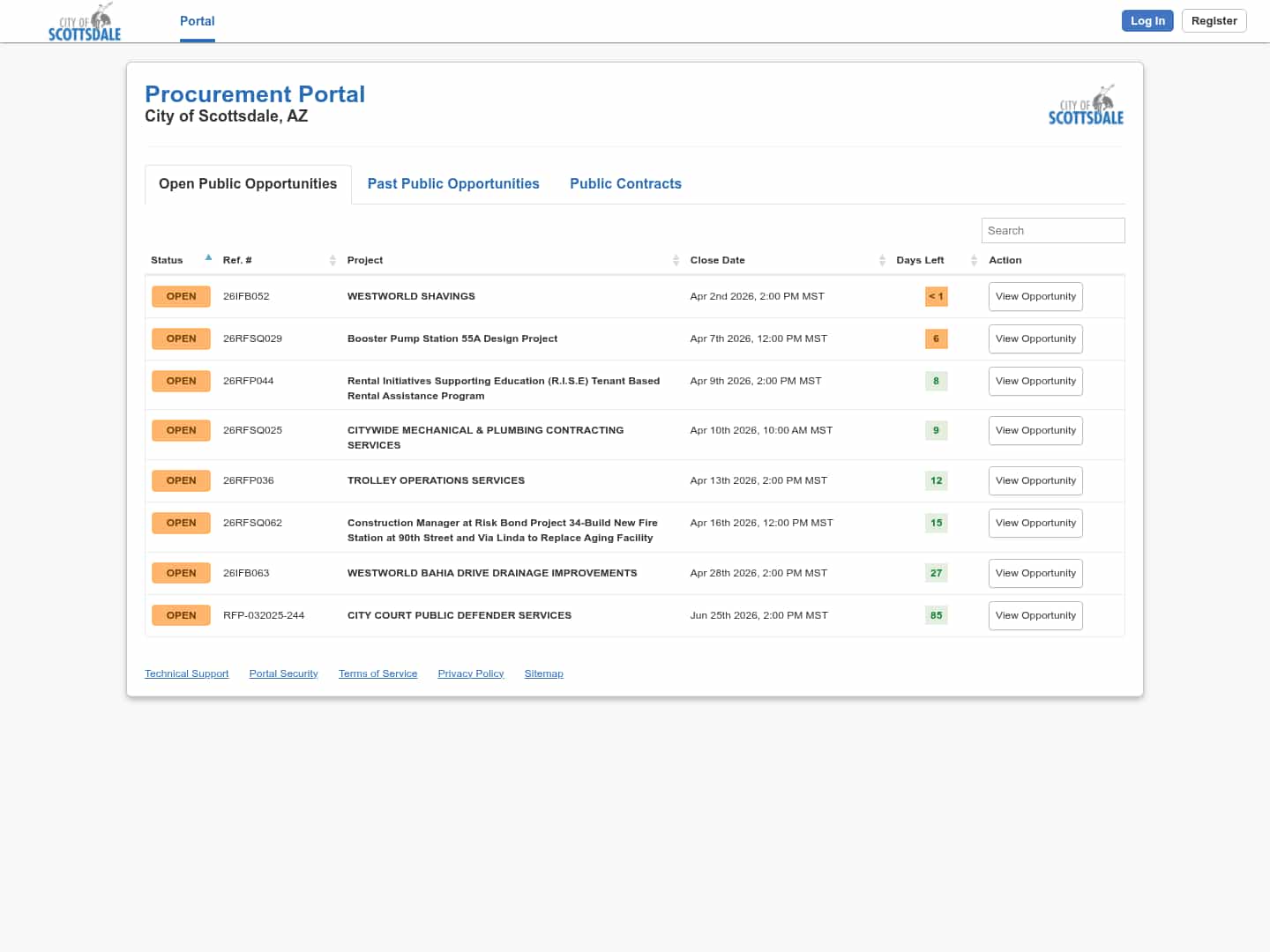Sort by Close Date column arrows
Image resolution: width=1270 pixels, height=952 pixels.
click(882, 260)
